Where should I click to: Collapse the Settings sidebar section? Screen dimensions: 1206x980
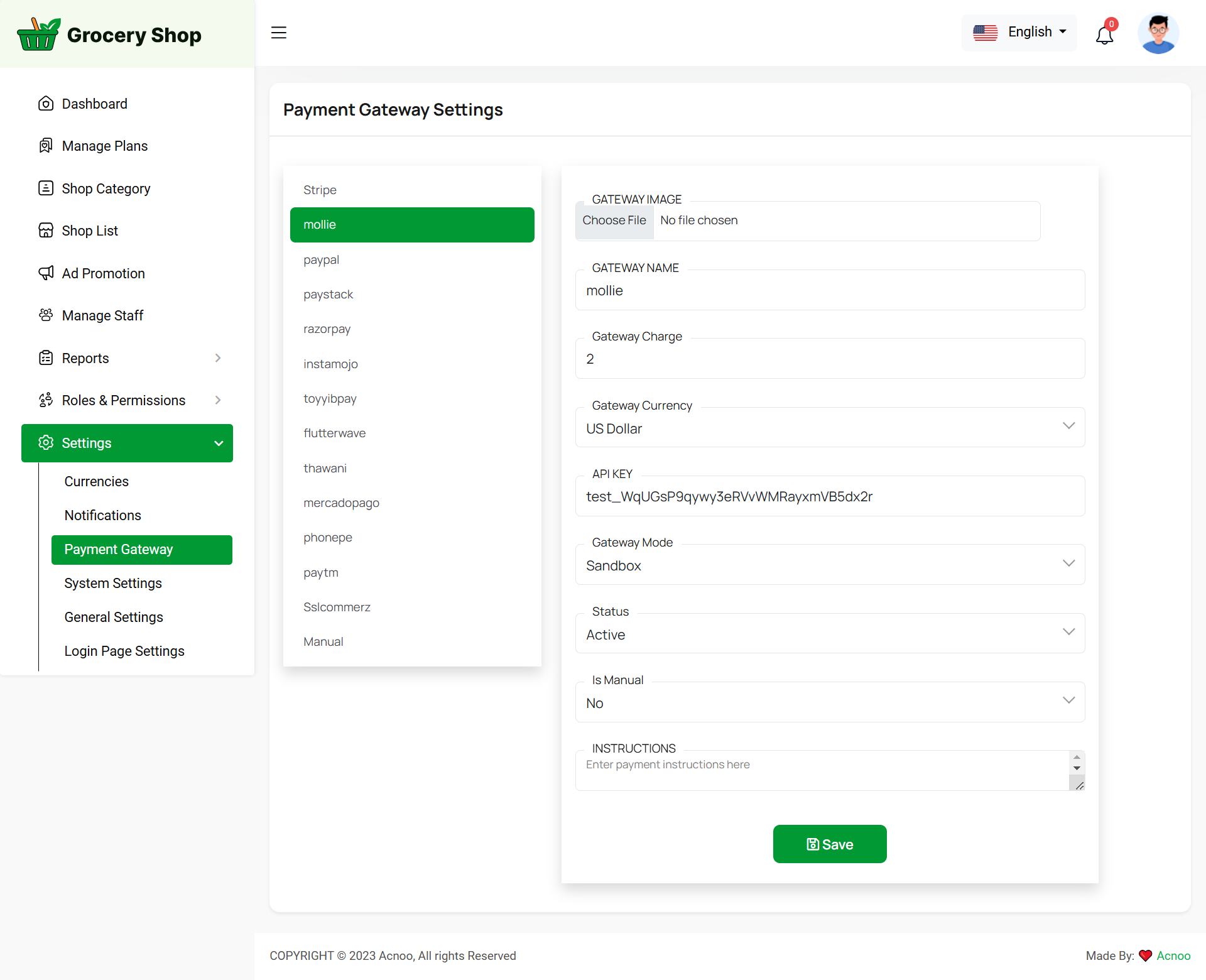click(x=219, y=443)
